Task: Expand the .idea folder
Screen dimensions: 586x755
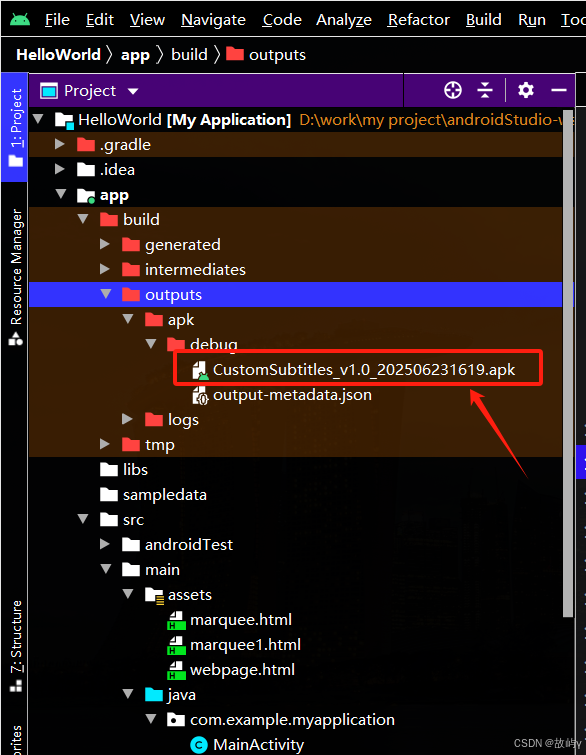Action: pyautogui.click(x=60, y=169)
